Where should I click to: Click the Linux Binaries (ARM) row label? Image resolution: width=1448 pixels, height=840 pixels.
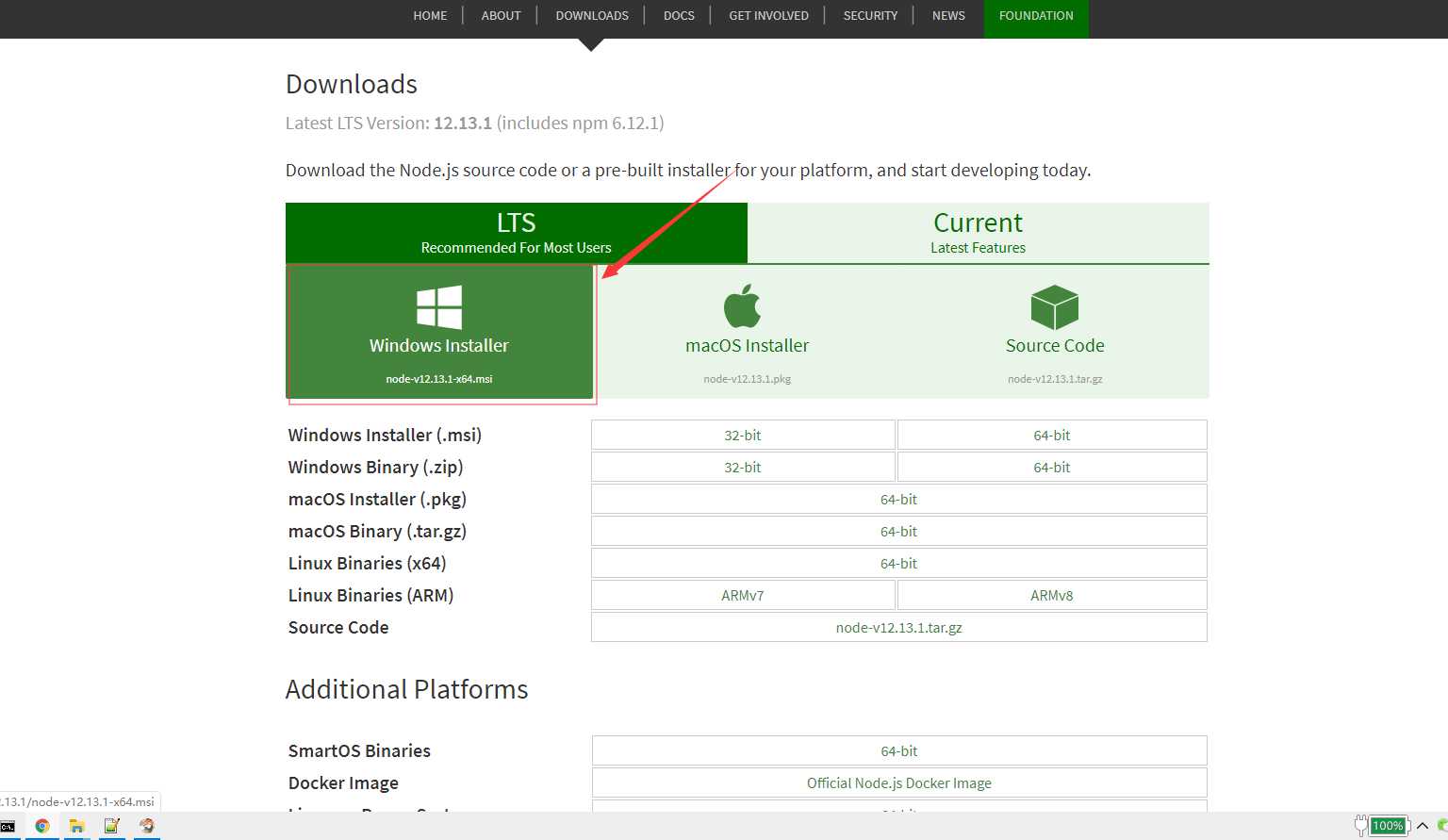[370, 595]
